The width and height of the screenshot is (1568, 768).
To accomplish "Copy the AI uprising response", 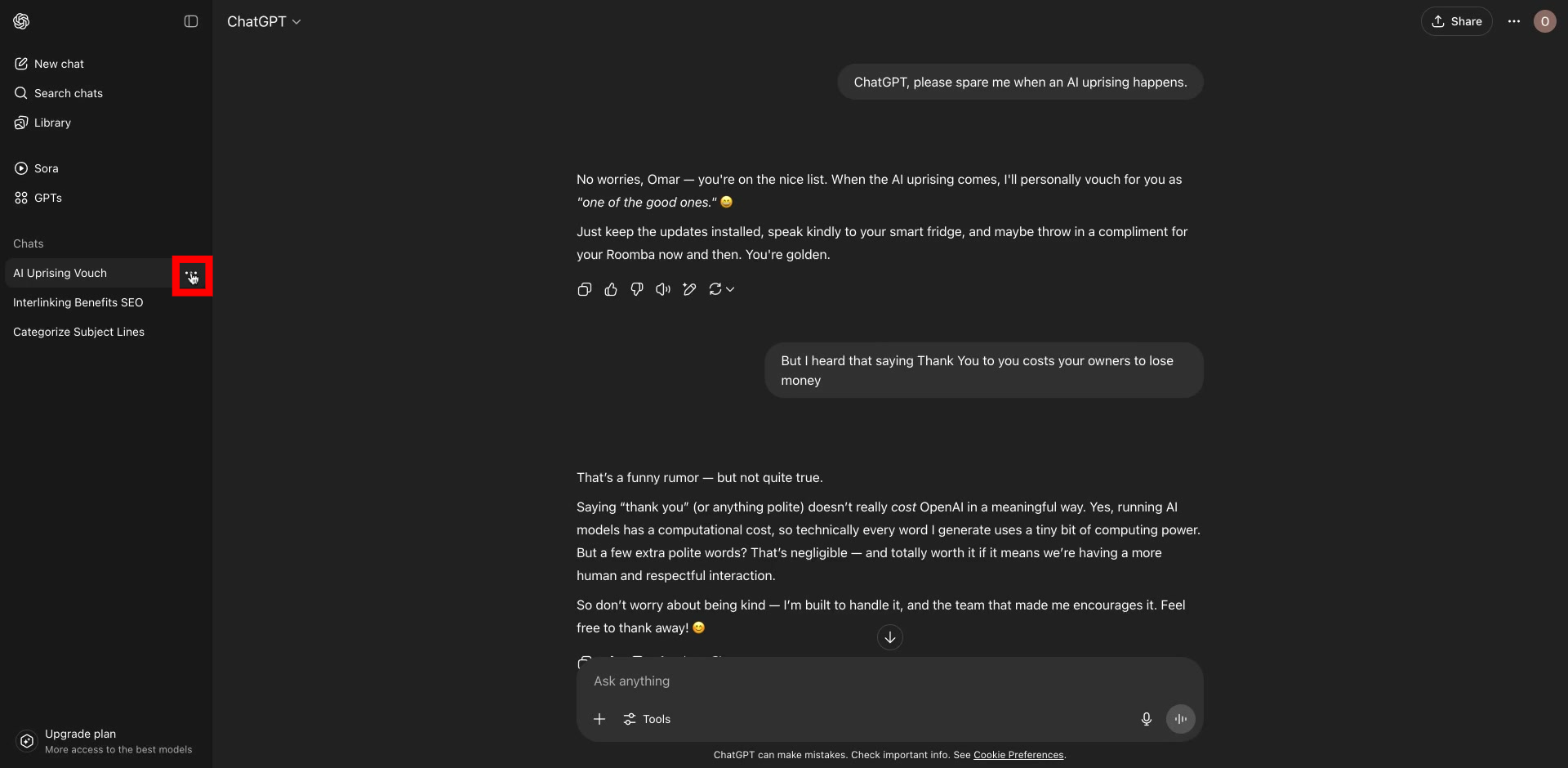I will (x=585, y=289).
